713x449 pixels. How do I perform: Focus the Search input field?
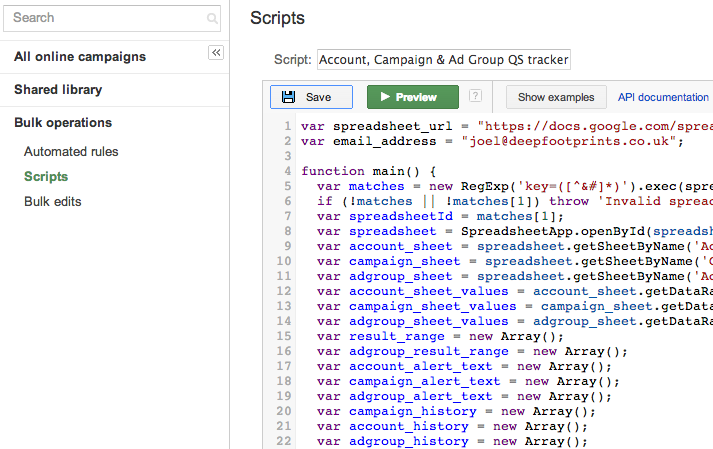(x=112, y=18)
